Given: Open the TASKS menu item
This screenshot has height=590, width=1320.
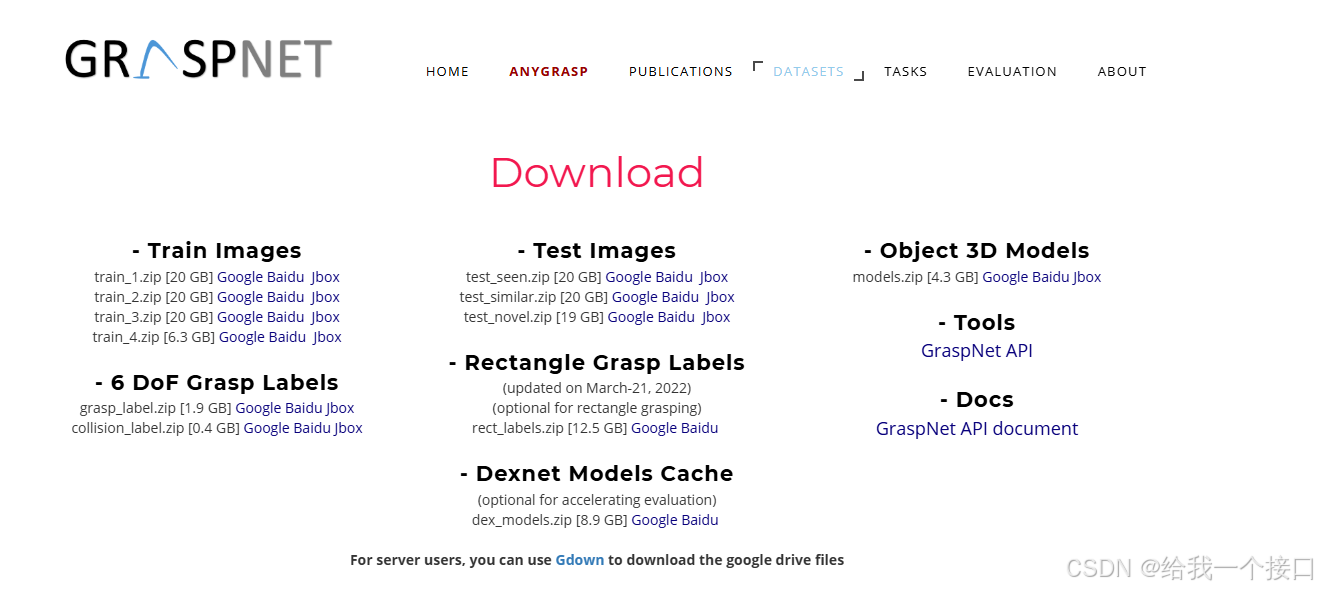Looking at the screenshot, I should 905,72.
